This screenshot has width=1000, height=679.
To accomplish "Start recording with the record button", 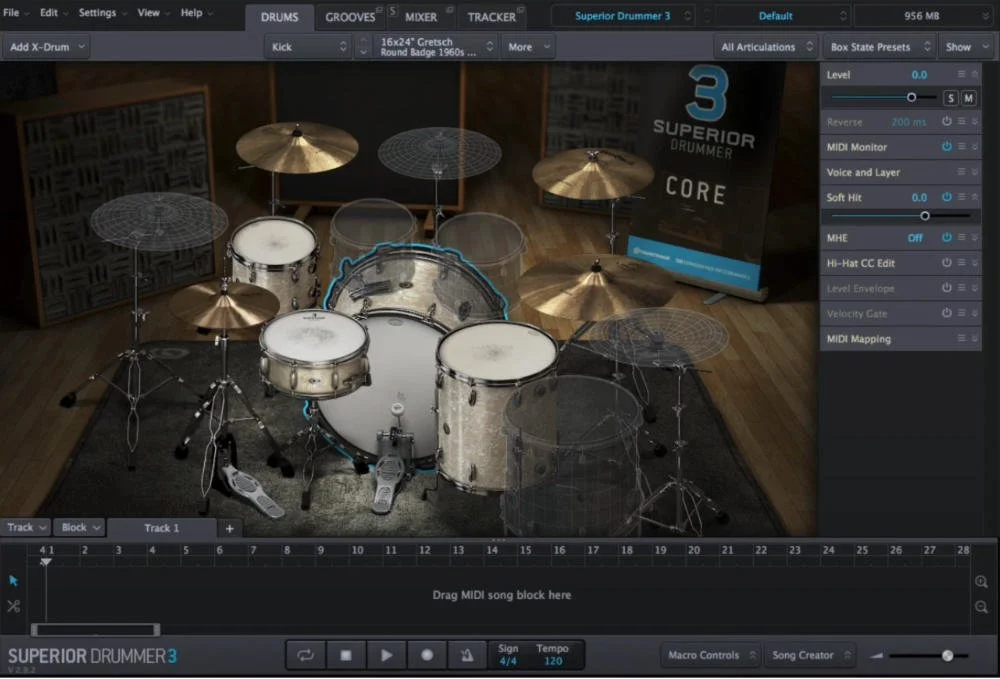I will point(427,655).
